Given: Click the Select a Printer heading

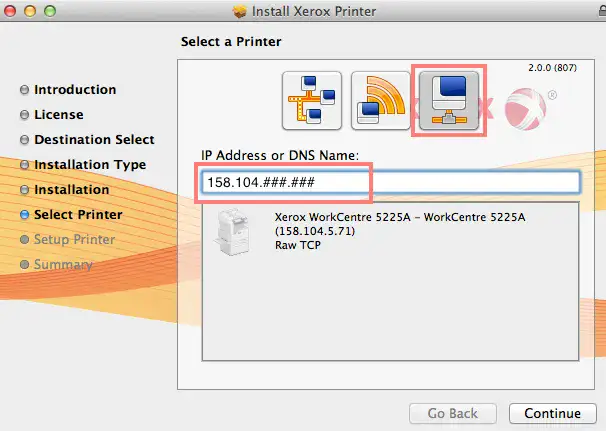Looking at the screenshot, I should [231, 41].
